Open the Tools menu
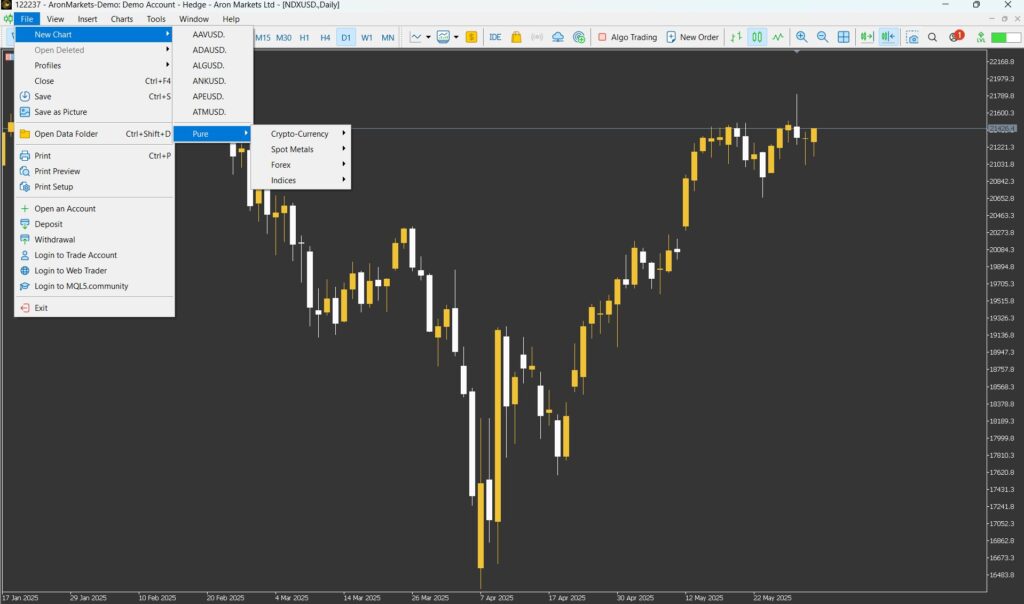Image resolution: width=1024 pixels, height=604 pixels. tap(156, 19)
